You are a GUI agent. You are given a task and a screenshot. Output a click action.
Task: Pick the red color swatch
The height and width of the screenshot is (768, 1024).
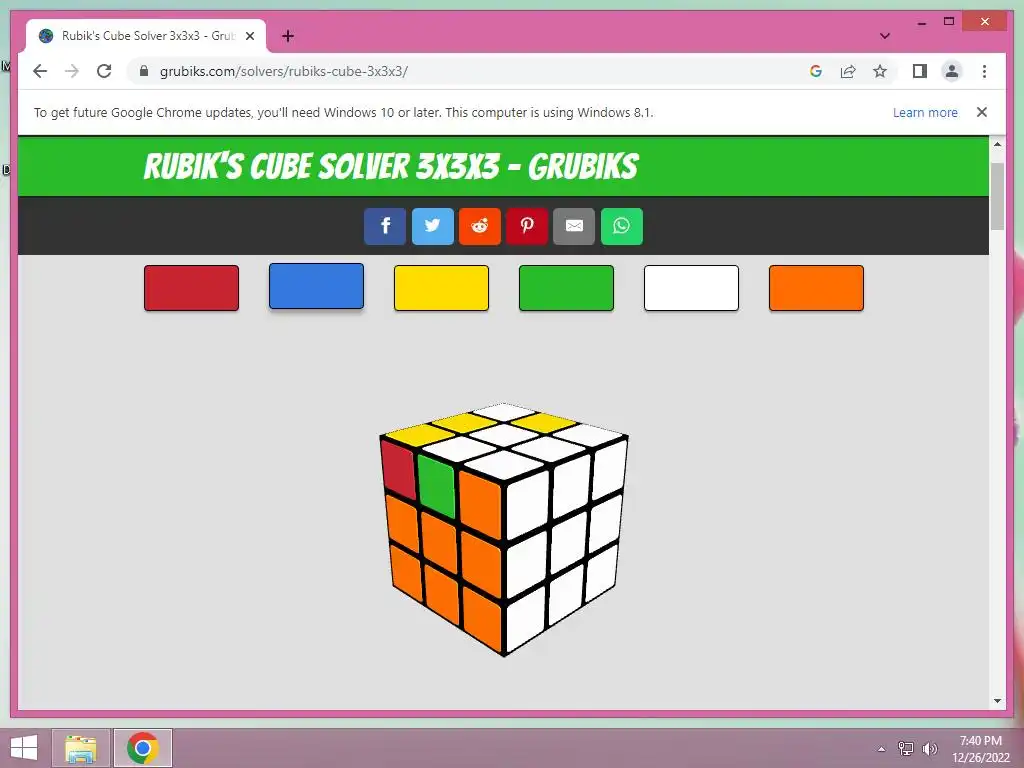191,288
